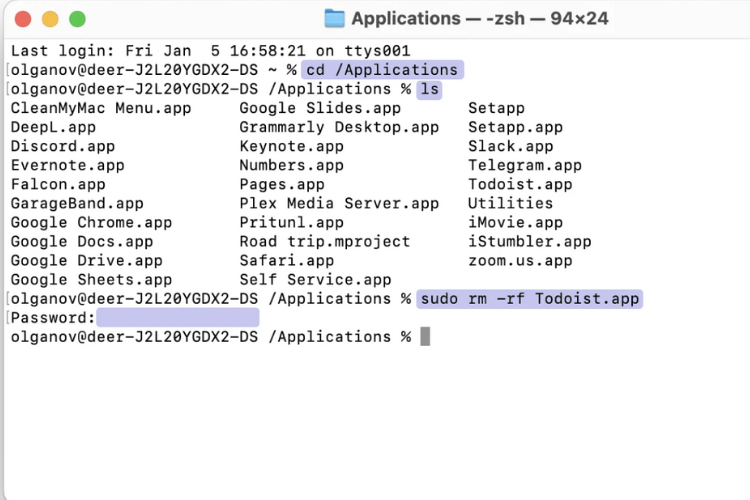Image resolution: width=750 pixels, height=500 pixels.
Task: Click the Applications folder icon in title bar
Action: tap(334, 19)
